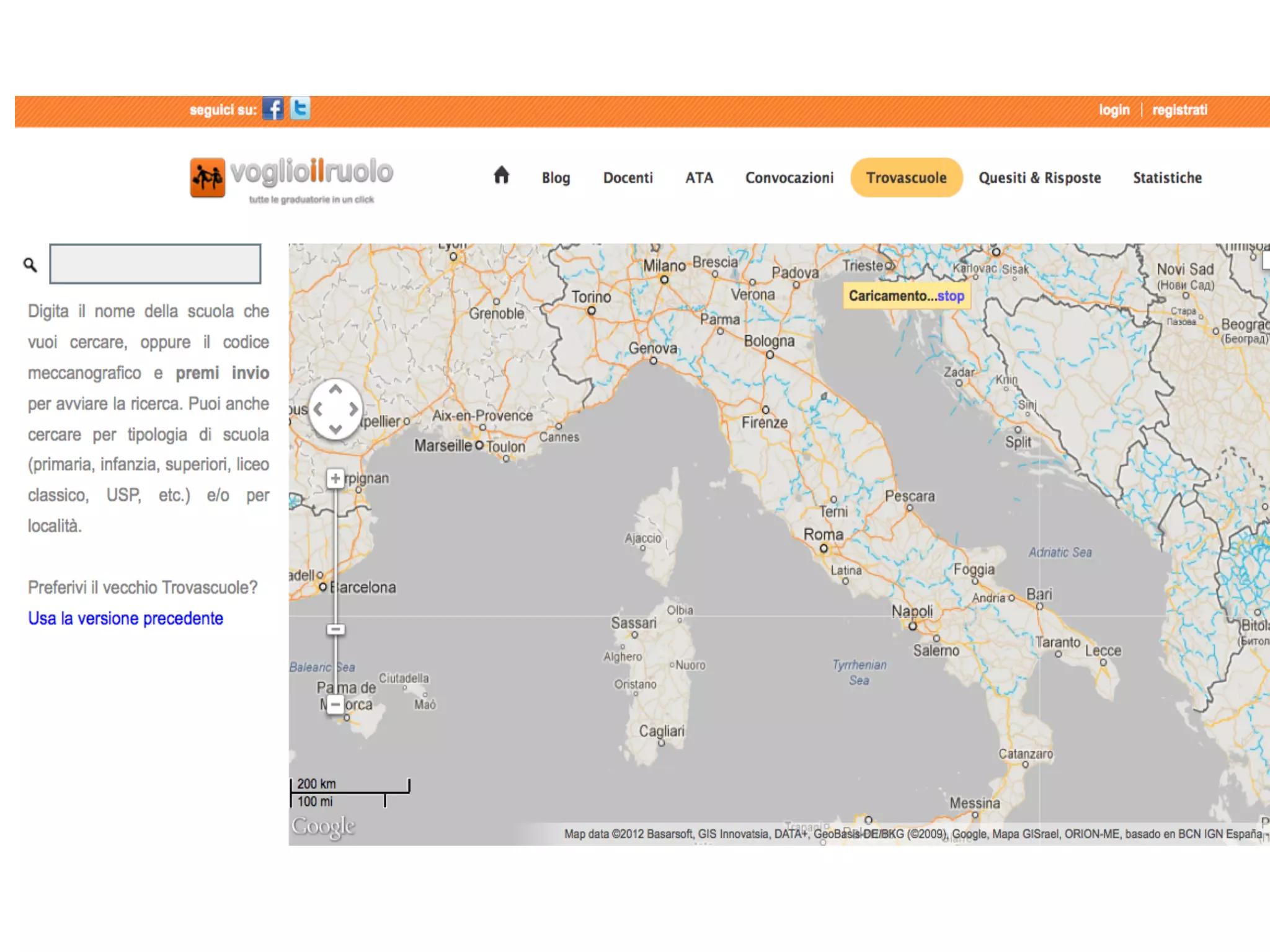Click the Torino city label

coord(591,297)
